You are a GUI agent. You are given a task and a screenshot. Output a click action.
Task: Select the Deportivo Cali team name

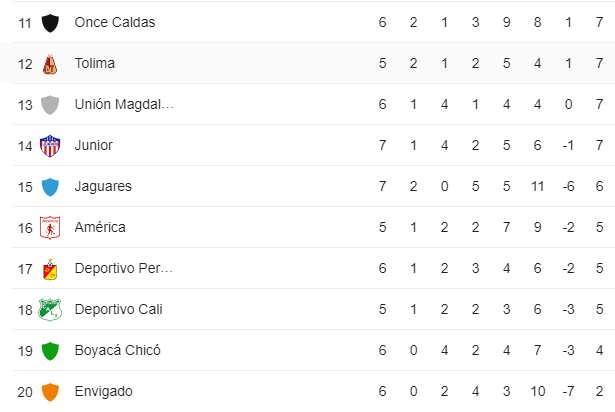coord(118,309)
